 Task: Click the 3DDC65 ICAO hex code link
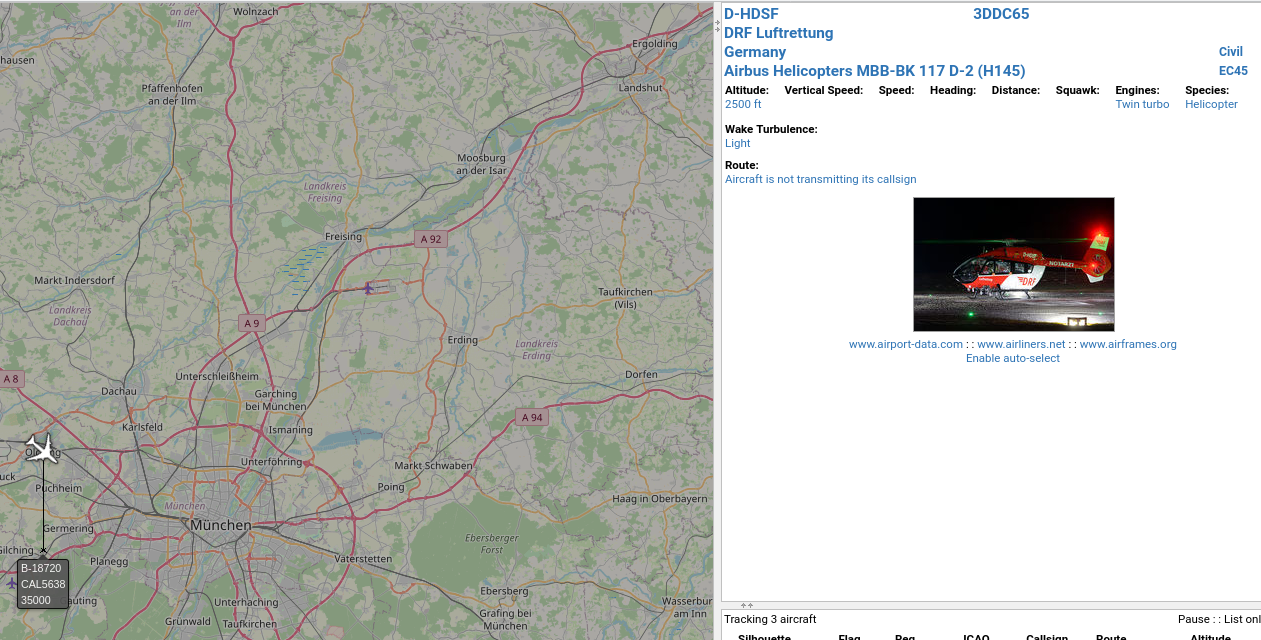[x=1000, y=13]
